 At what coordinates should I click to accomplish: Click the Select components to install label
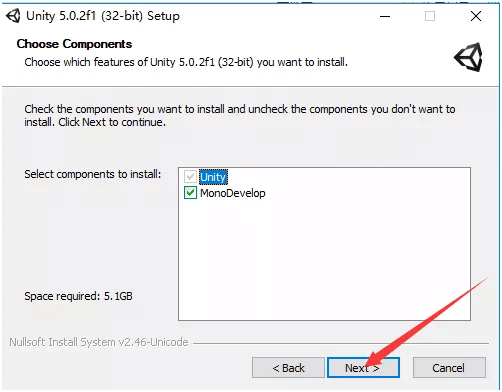point(93,174)
